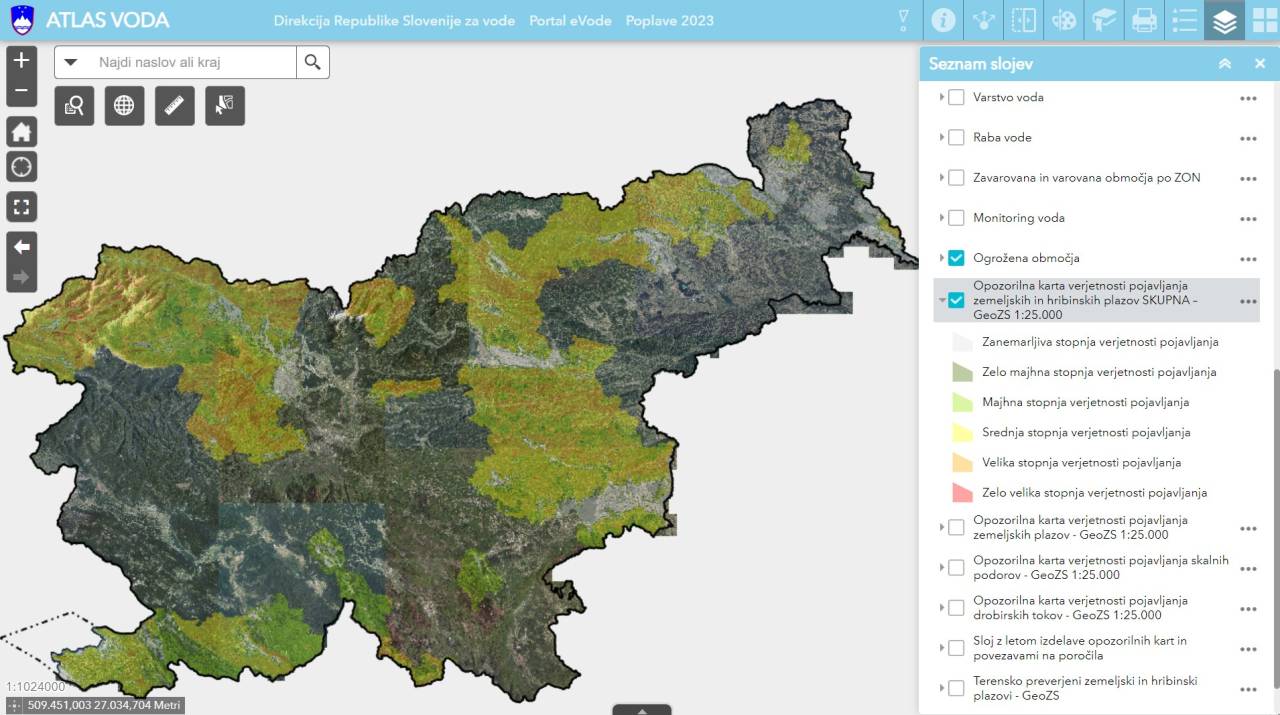Open Direkcija Republike Slovenije za vode link
The image size is (1280, 715).
pyautogui.click(x=394, y=21)
